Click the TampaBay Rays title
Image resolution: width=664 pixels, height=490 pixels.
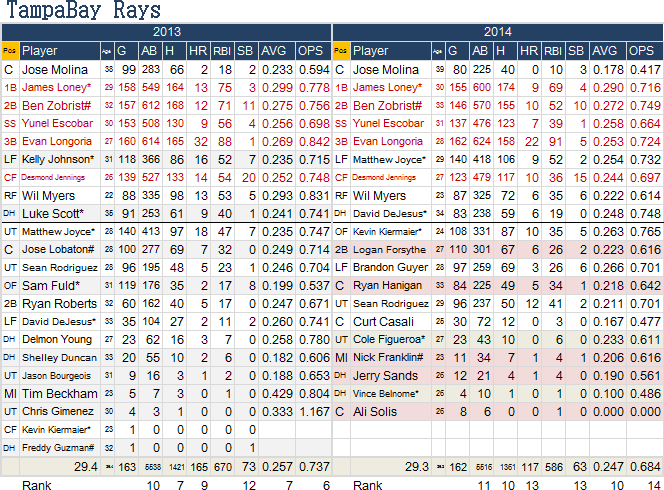click(x=83, y=10)
